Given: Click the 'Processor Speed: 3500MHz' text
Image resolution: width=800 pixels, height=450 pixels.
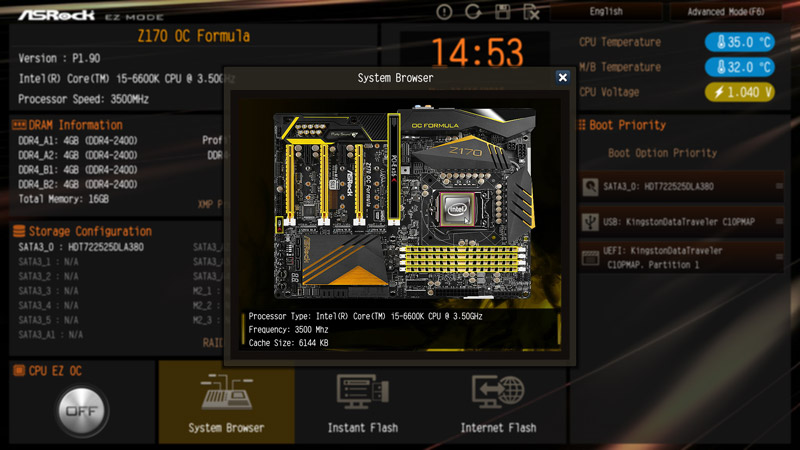Looking at the screenshot, I should [x=83, y=99].
